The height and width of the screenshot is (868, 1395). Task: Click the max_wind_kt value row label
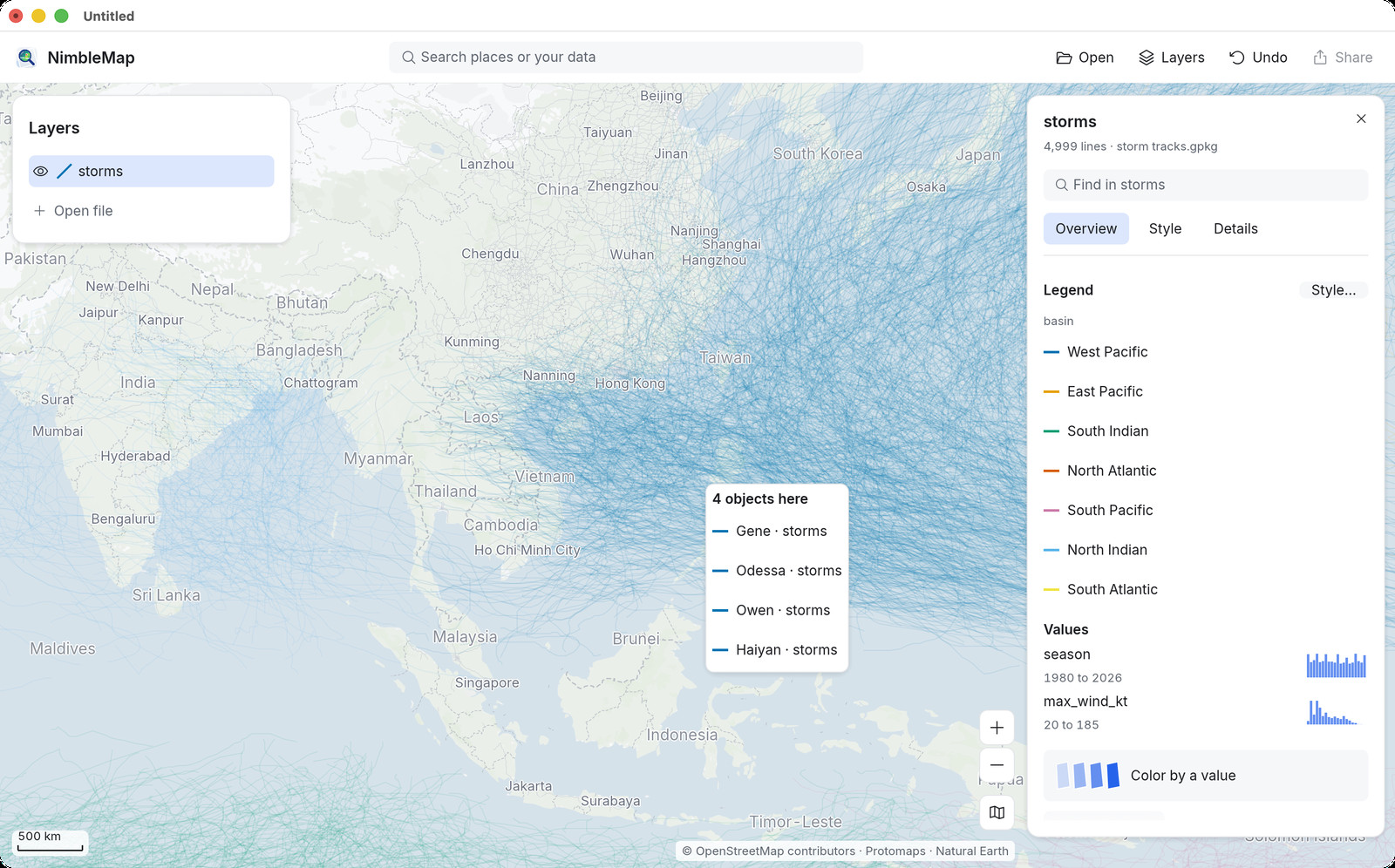[1085, 702]
